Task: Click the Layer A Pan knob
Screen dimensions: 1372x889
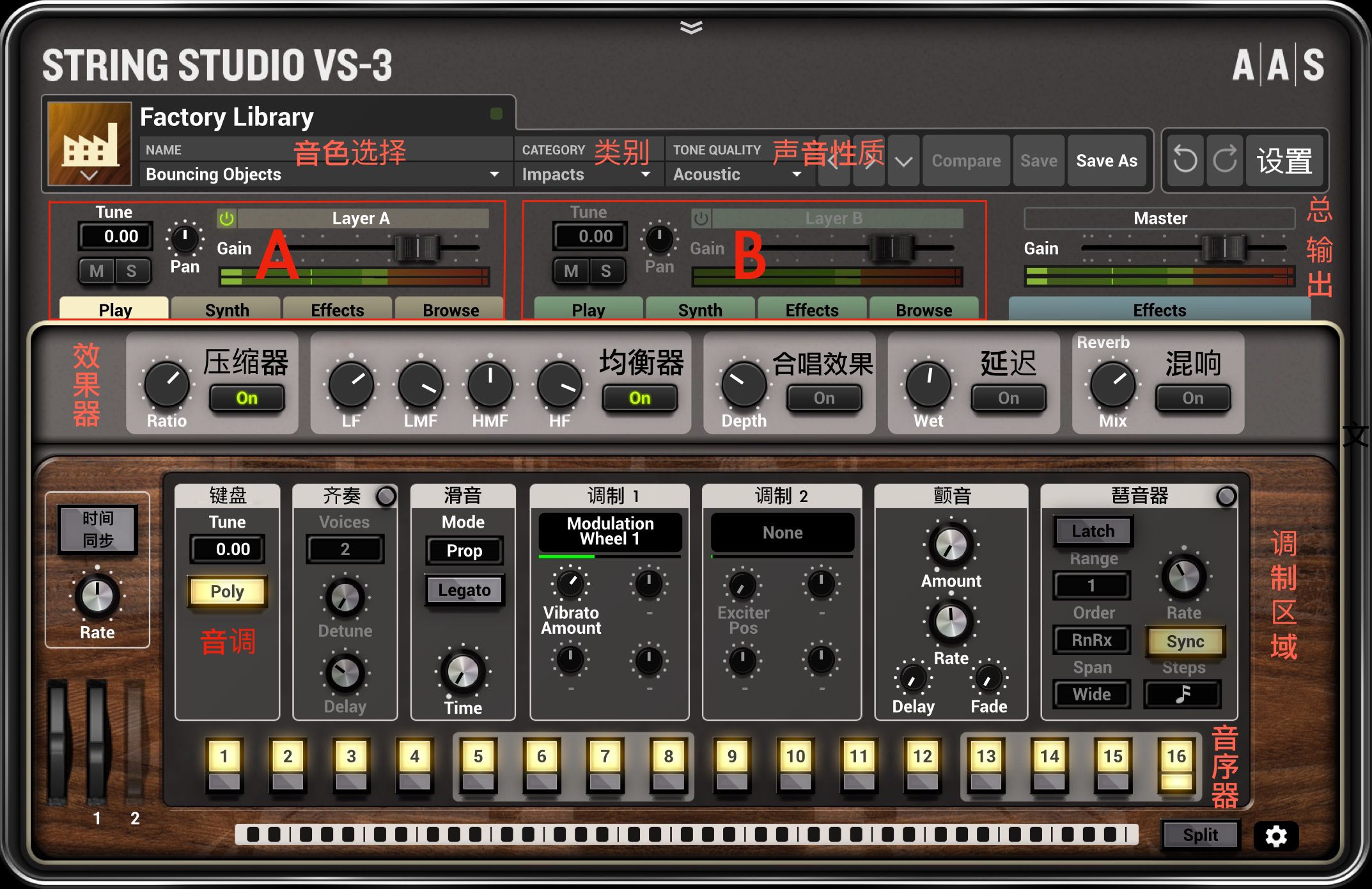Action: click(x=185, y=239)
